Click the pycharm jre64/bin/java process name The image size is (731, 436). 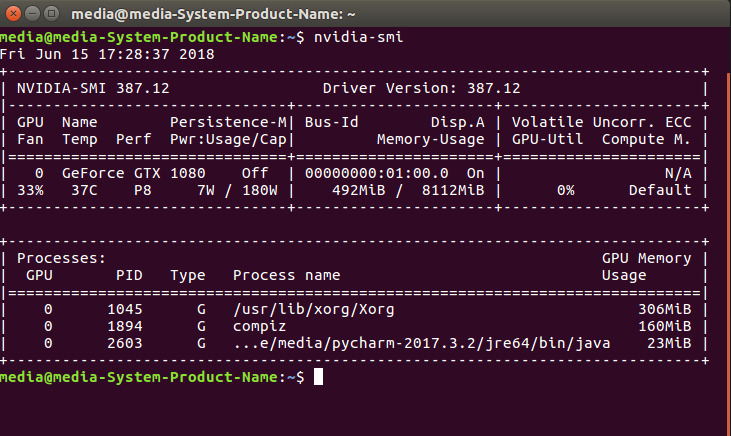(421, 343)
